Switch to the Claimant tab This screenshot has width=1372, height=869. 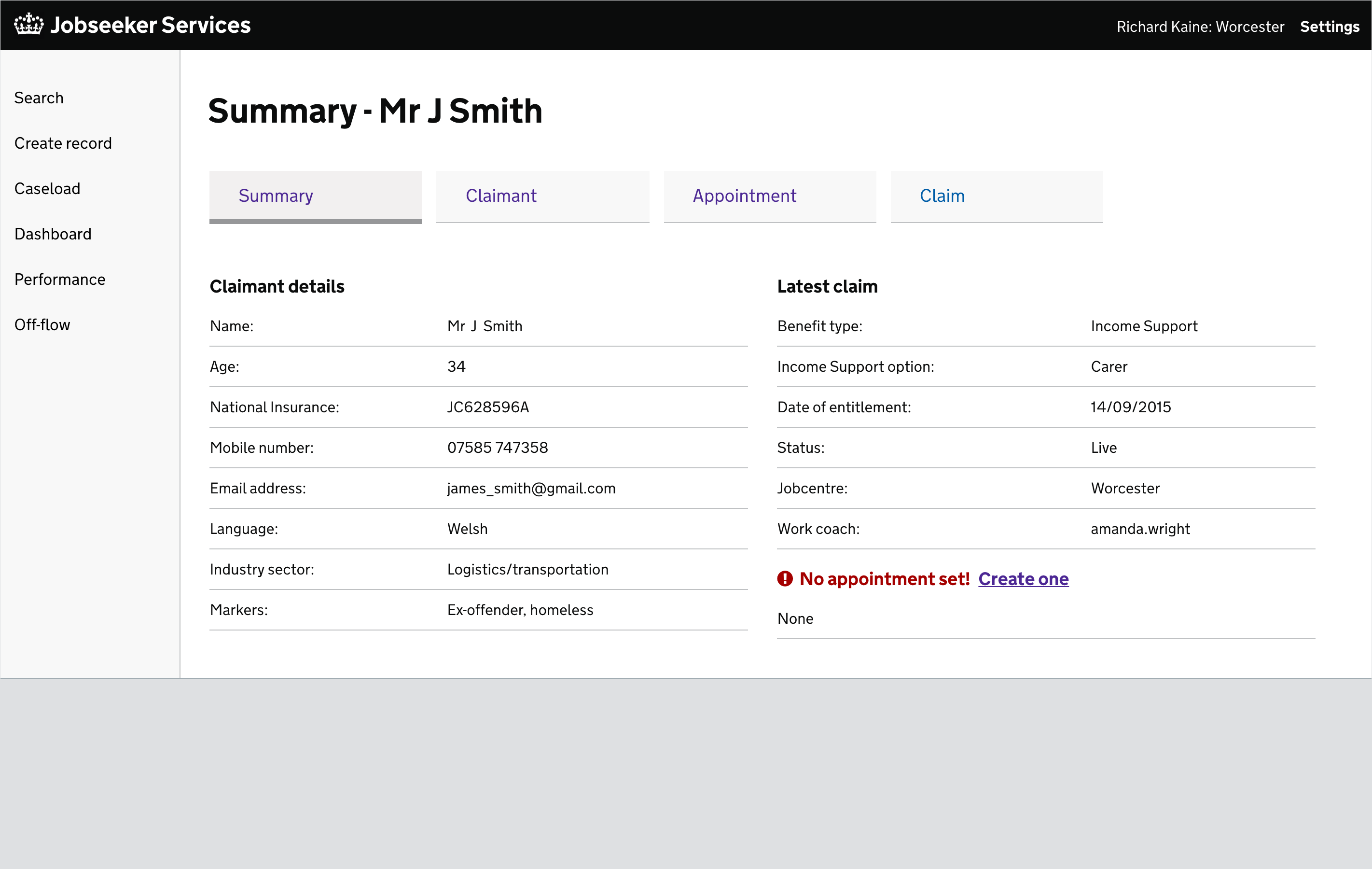[501, 196]
